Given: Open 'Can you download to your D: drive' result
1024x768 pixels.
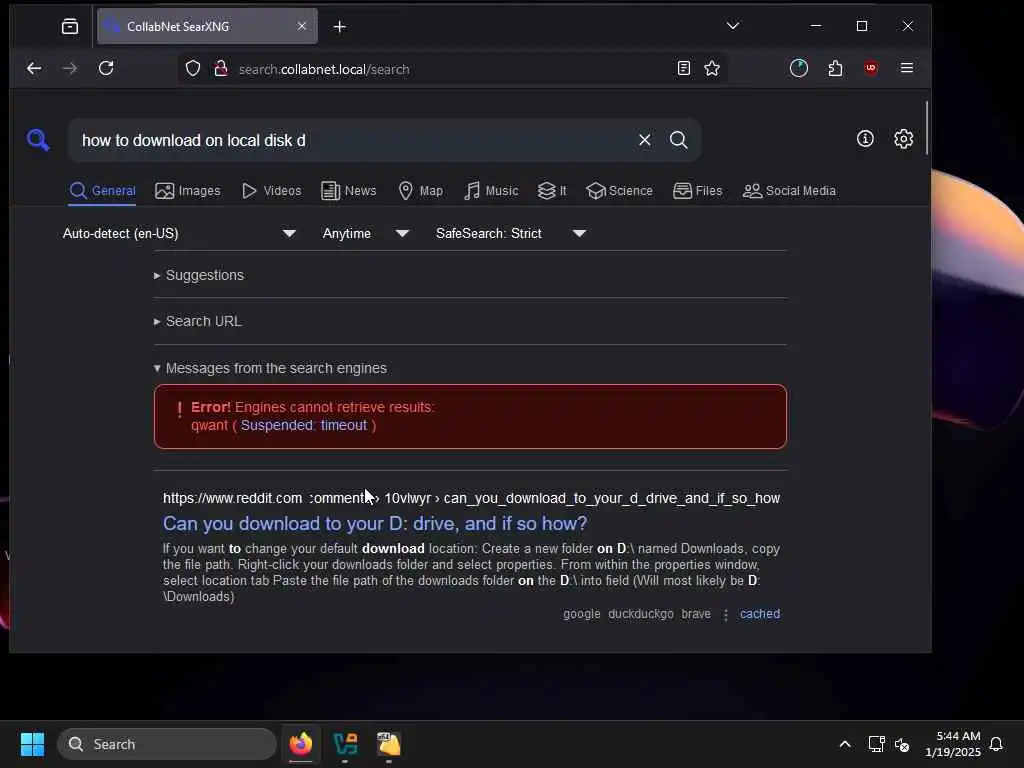Looking at the screenshot, I should (x=375, y=524).
